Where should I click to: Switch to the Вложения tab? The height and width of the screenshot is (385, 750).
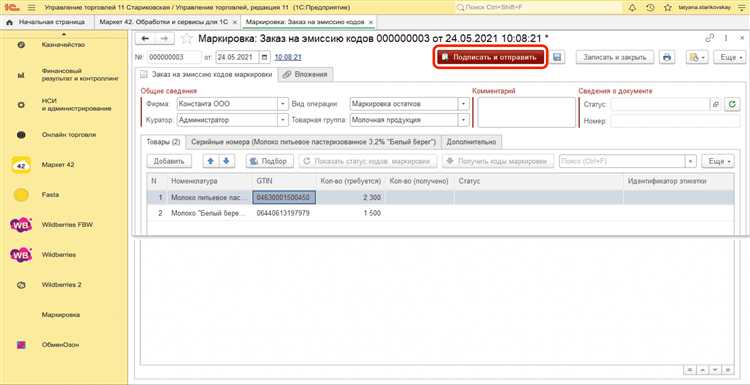[x=306, y=75]
